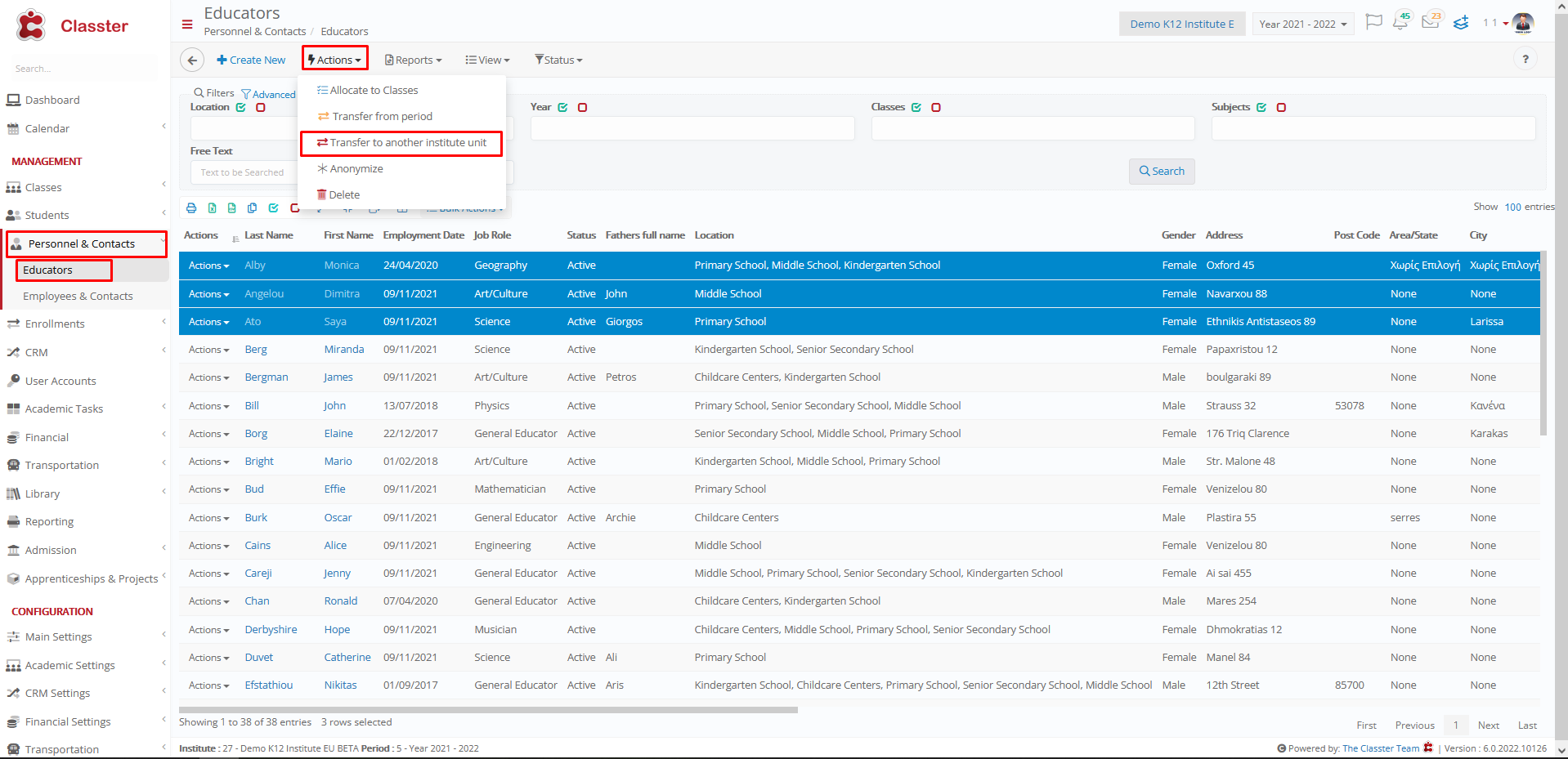The image size is (1568, 759).
Task: Open CRM in the sidebar
Action: click(36, 352)
